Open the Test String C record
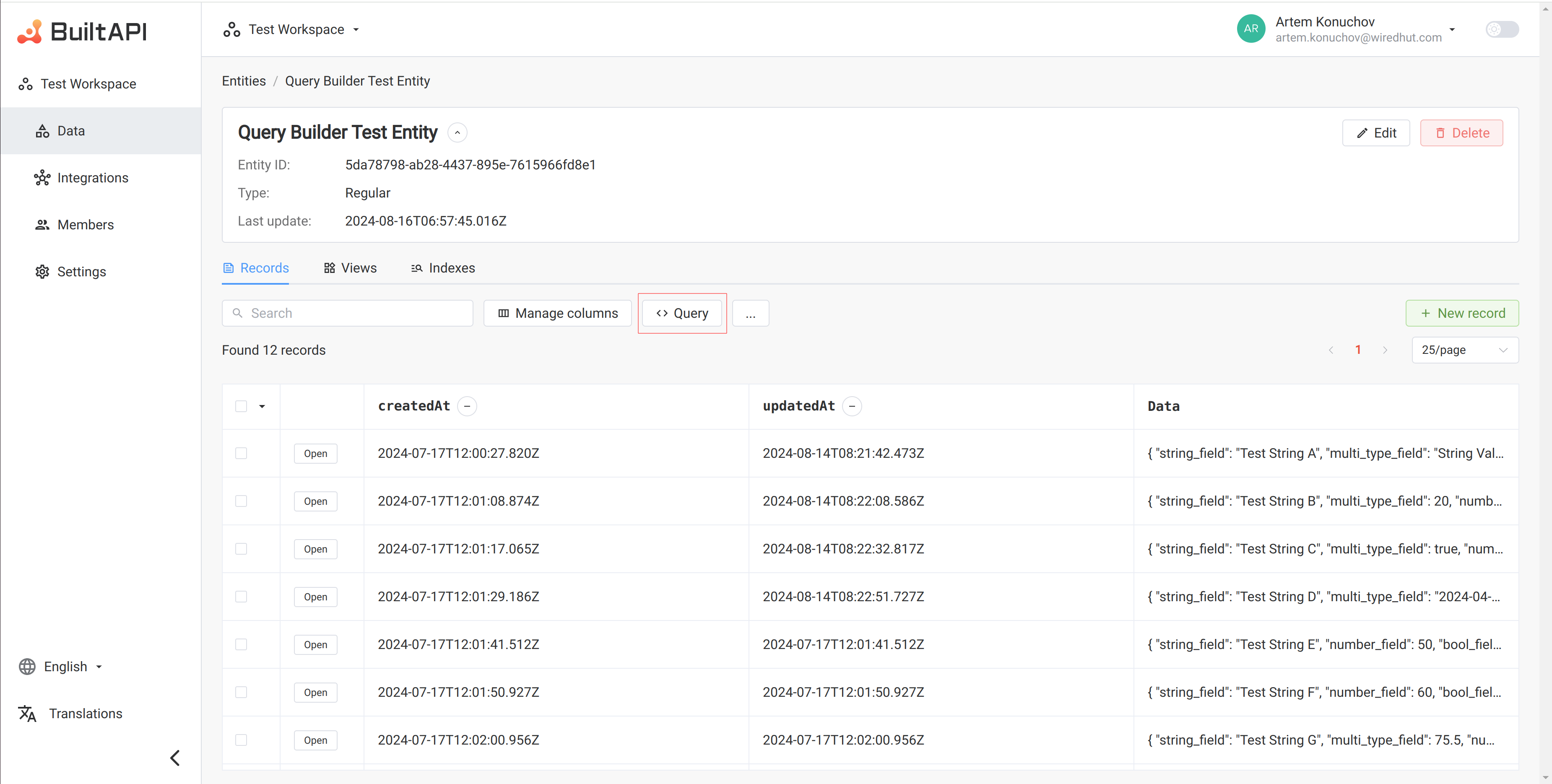The image size is (1552, 784). pyautogui.click(x=315, y=548)
